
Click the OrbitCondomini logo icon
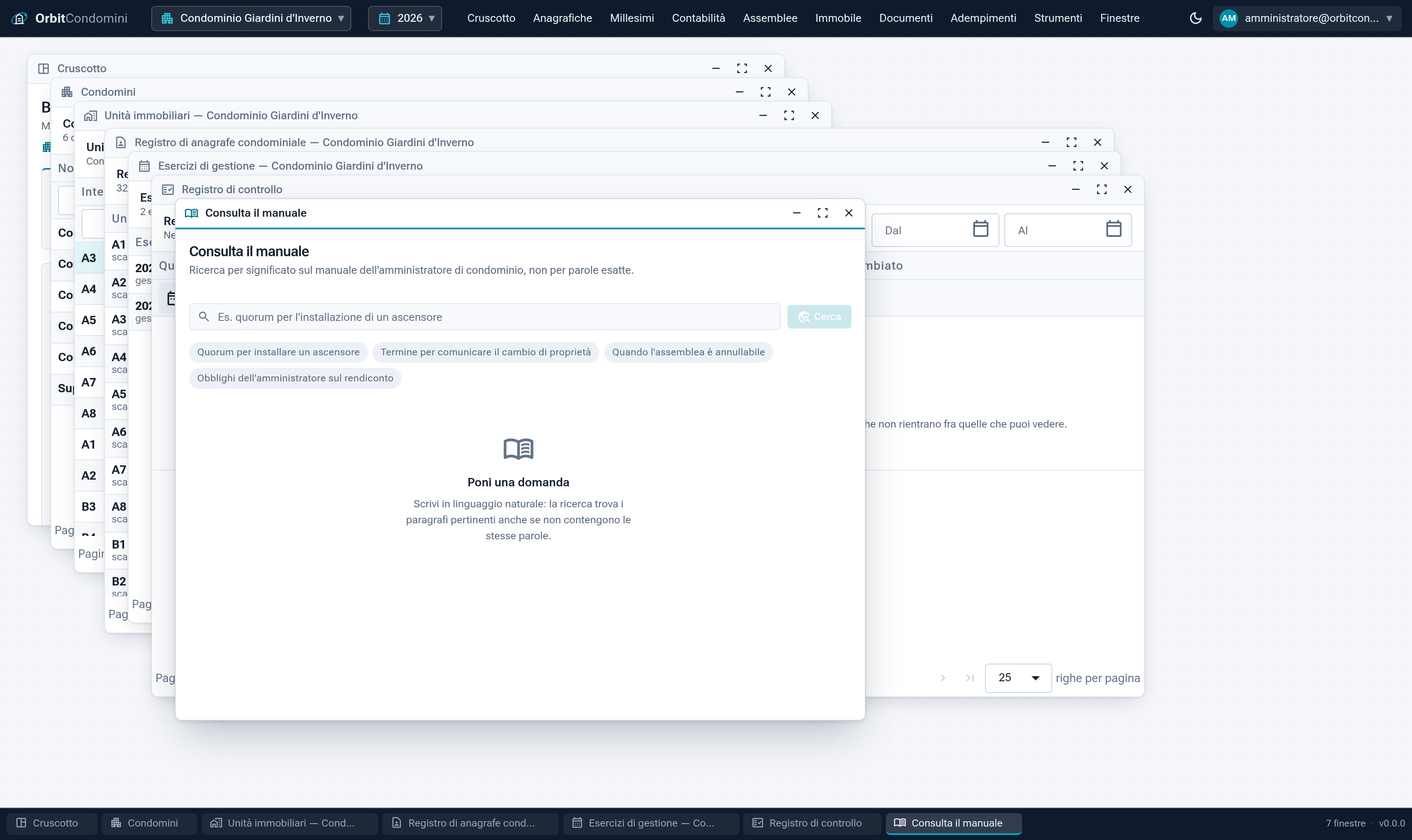pyautogui.click(x=20, y=18)
